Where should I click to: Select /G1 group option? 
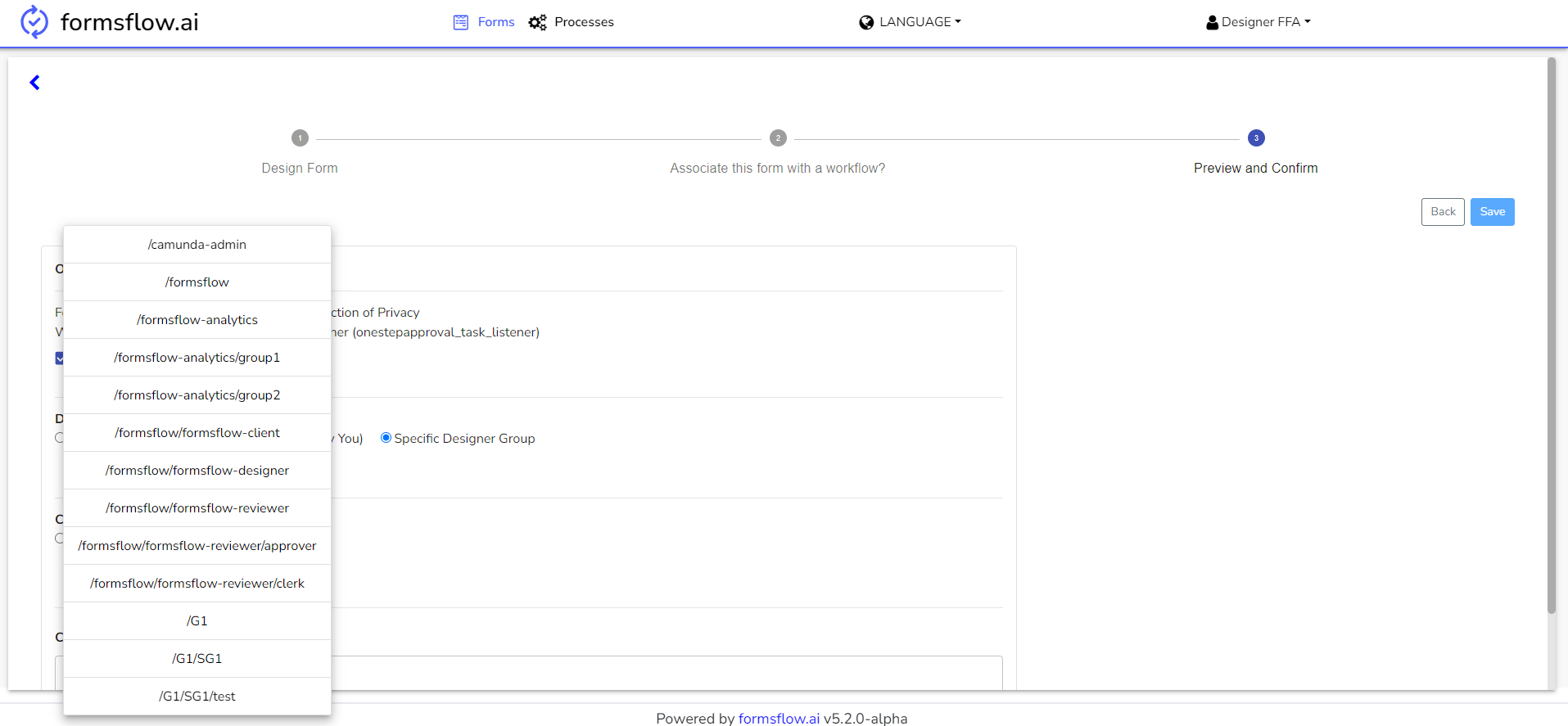click(197, 621)
